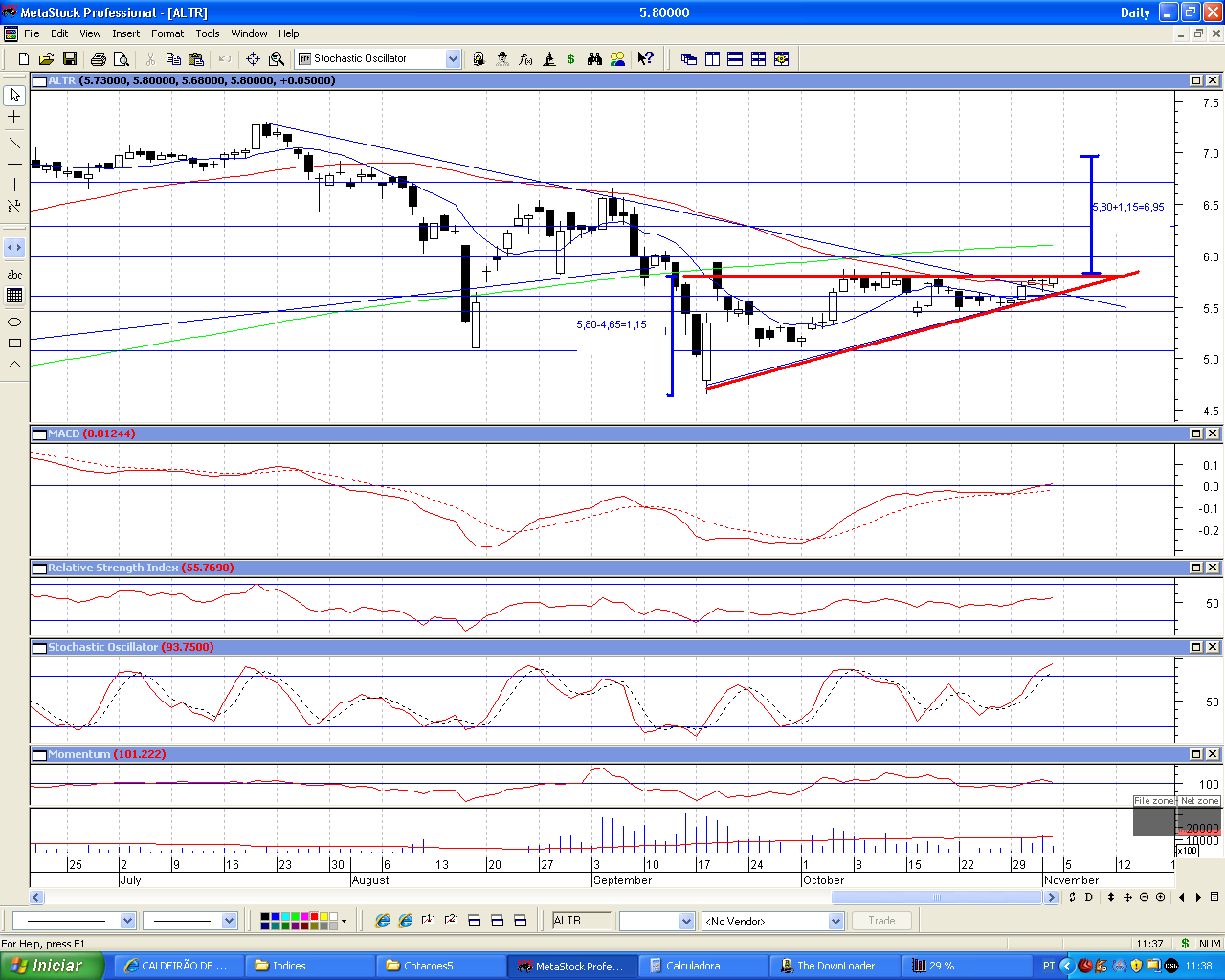Click the ALTR symbol input field

[581, 921]
